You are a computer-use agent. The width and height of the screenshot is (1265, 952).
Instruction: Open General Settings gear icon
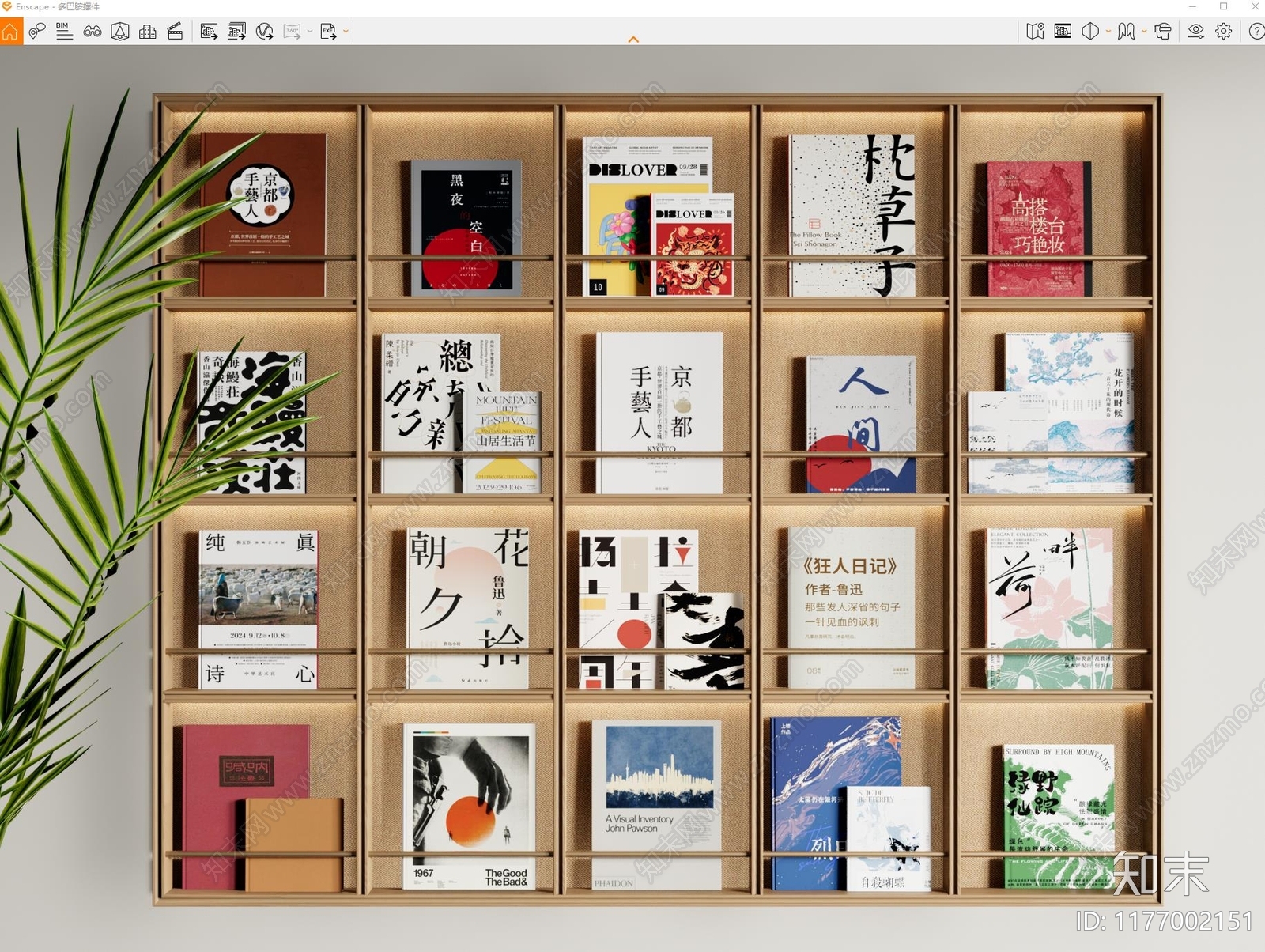click(1224, 32)
